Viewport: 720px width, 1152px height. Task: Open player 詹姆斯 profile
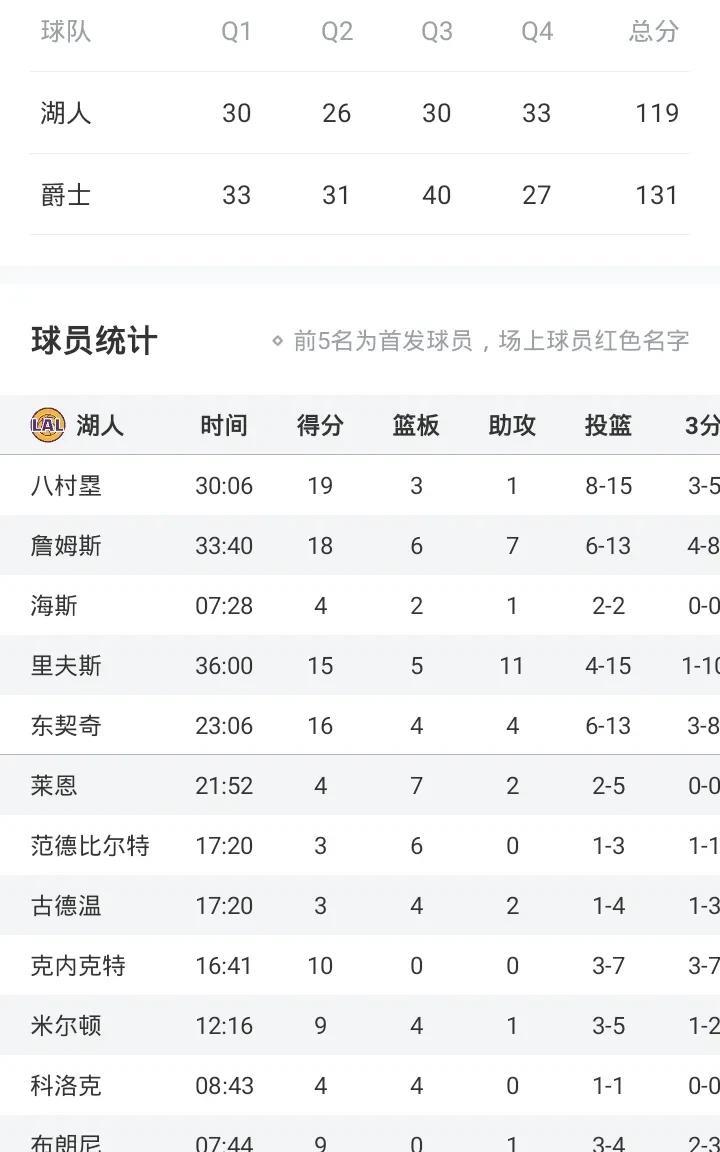pos(66,546)
